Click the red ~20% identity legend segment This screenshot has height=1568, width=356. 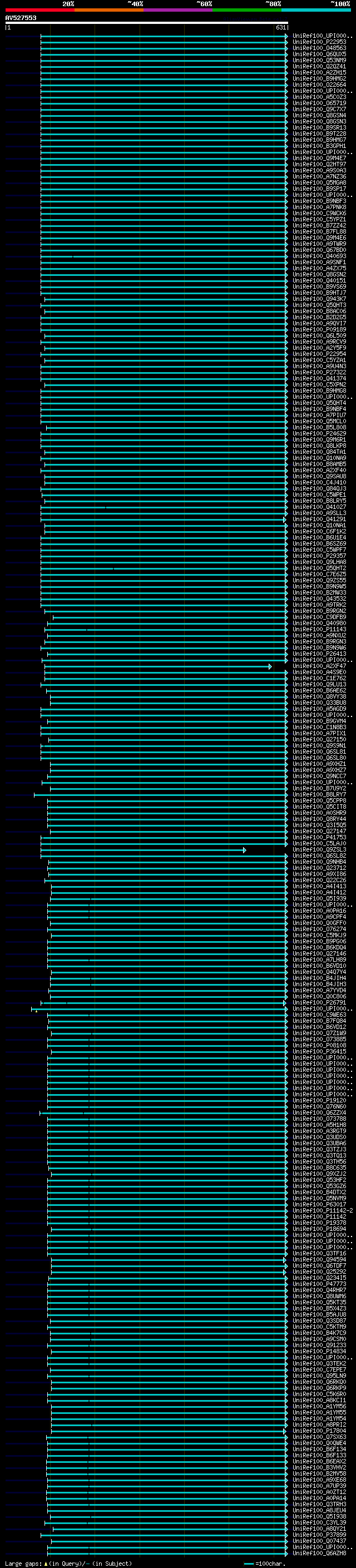[39, 10]
